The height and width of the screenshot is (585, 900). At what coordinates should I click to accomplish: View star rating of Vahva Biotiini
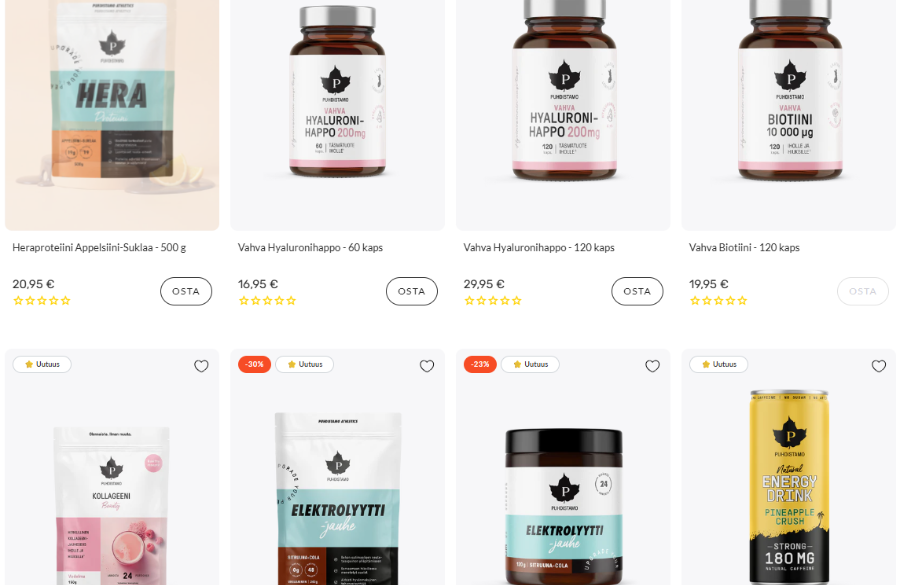(719, 300)
